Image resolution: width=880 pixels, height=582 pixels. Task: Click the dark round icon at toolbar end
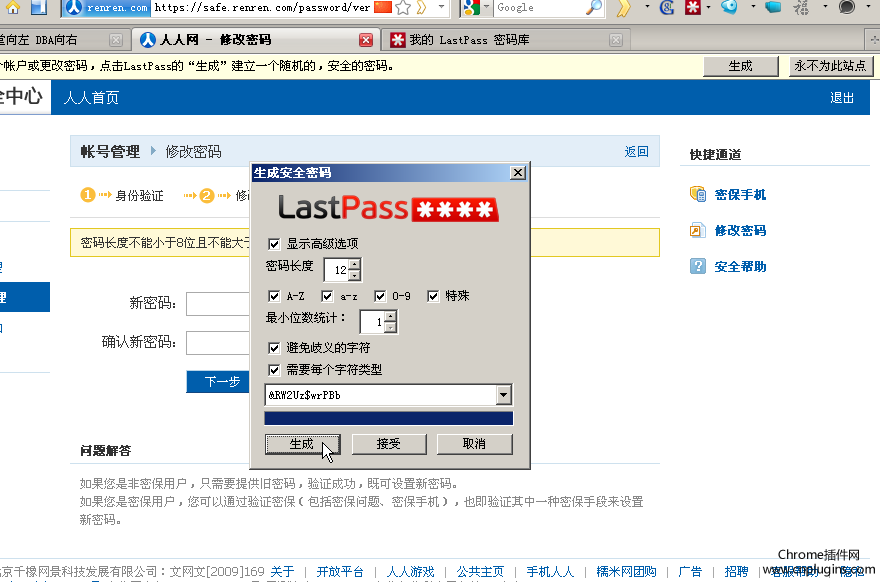coord(846,7)
